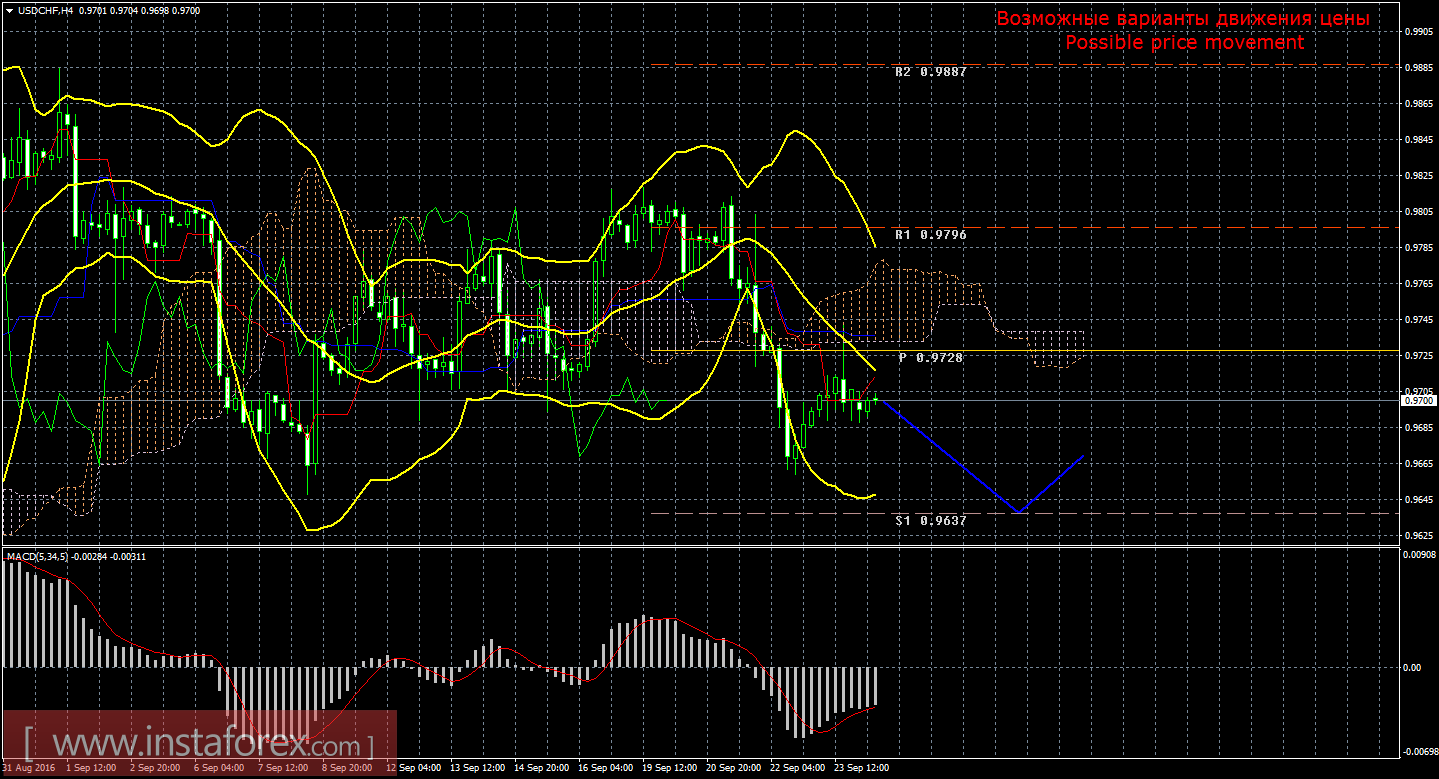Open the chart dropdown arrow beside USDCHF,H4

click(9, 9)
